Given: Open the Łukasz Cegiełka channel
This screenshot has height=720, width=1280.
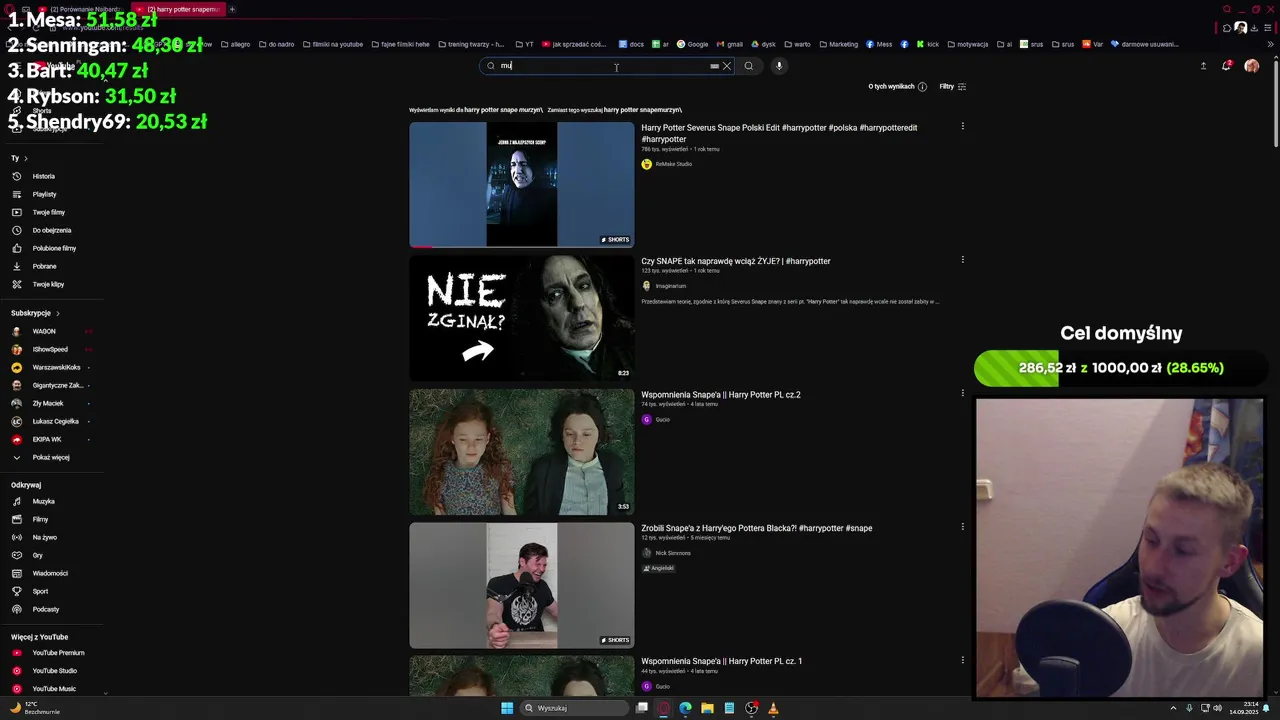Looking at the screenshot, I should [55, 421].
